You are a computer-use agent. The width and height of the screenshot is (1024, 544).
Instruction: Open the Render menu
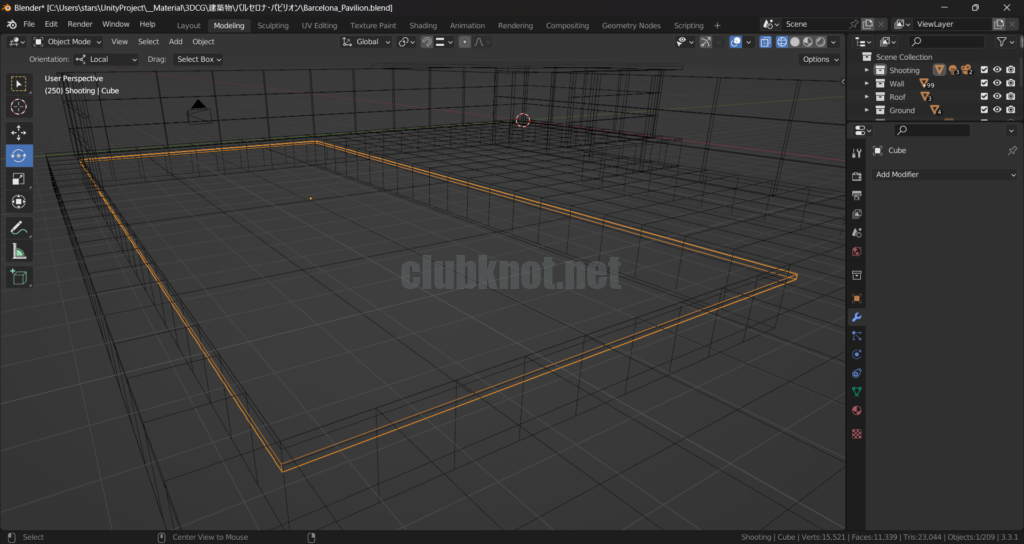point(80,24)
